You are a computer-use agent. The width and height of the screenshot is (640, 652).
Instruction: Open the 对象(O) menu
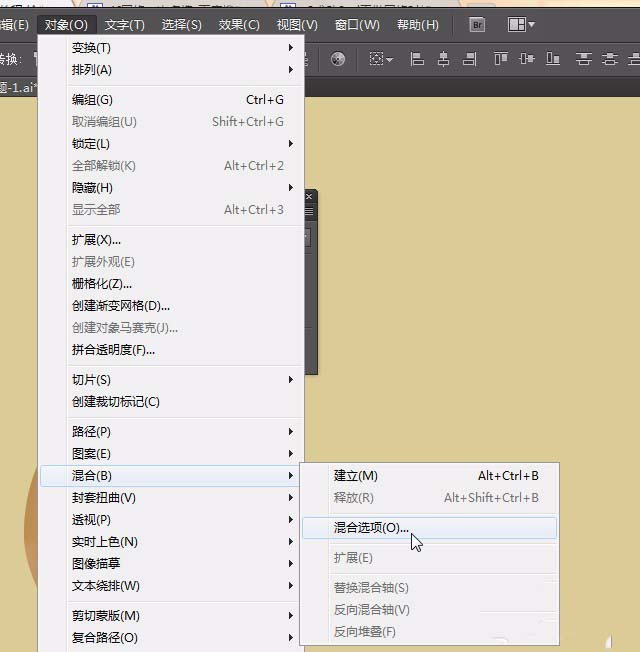point(67,25)
